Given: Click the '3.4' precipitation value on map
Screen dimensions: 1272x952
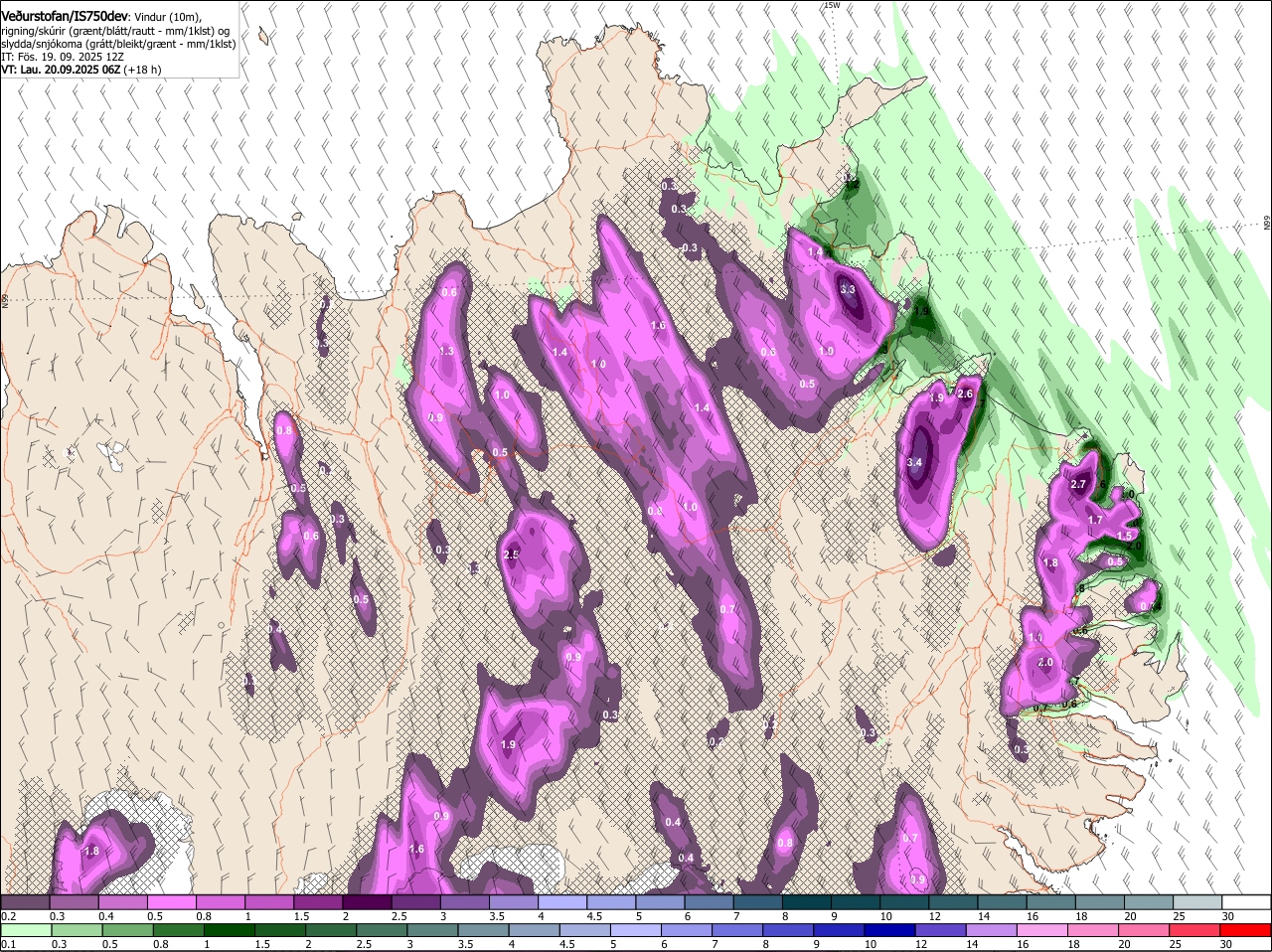Looking at the screenshot, I should coord(915,462).
